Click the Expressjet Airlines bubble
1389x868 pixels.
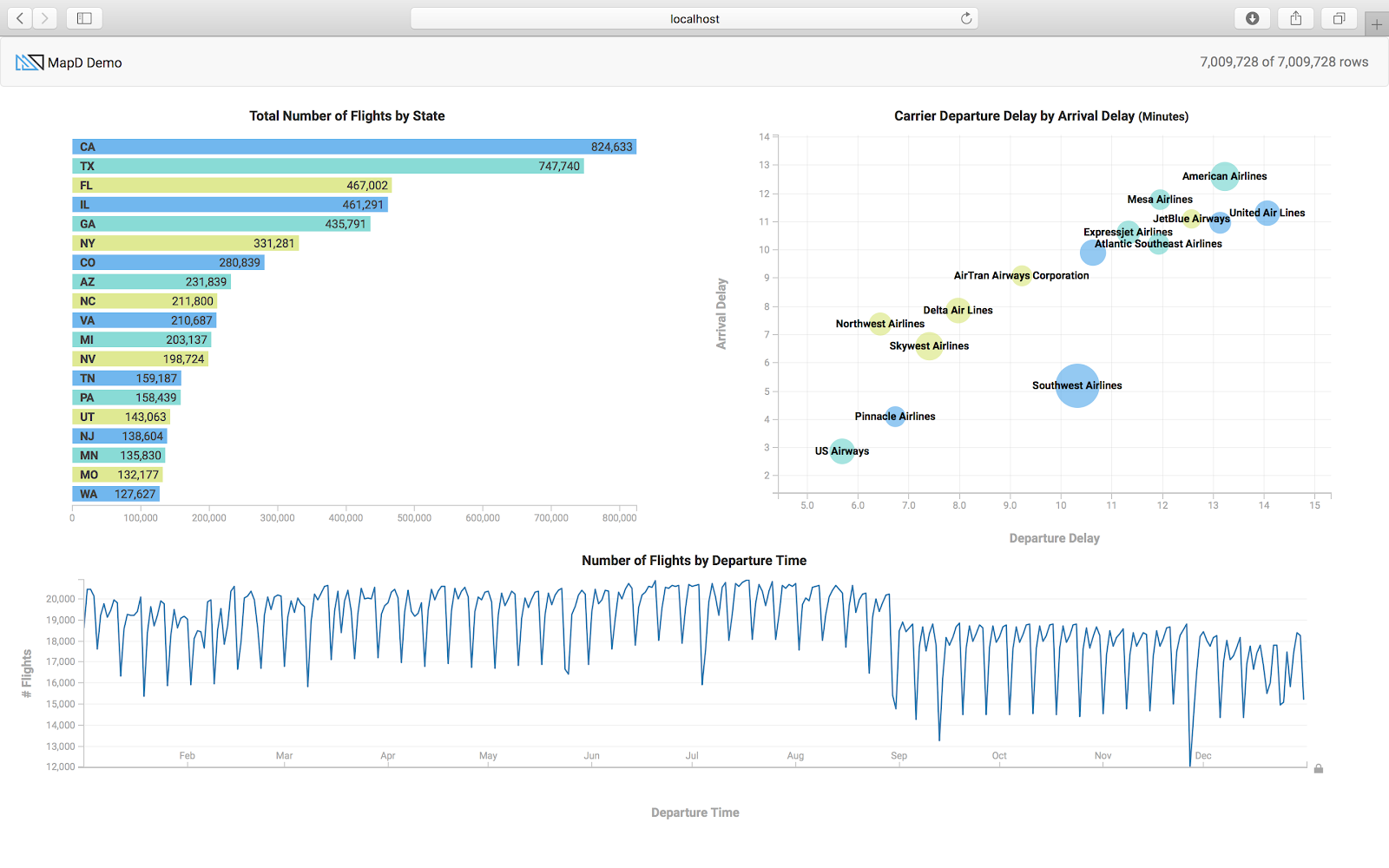coord(1128,232)
